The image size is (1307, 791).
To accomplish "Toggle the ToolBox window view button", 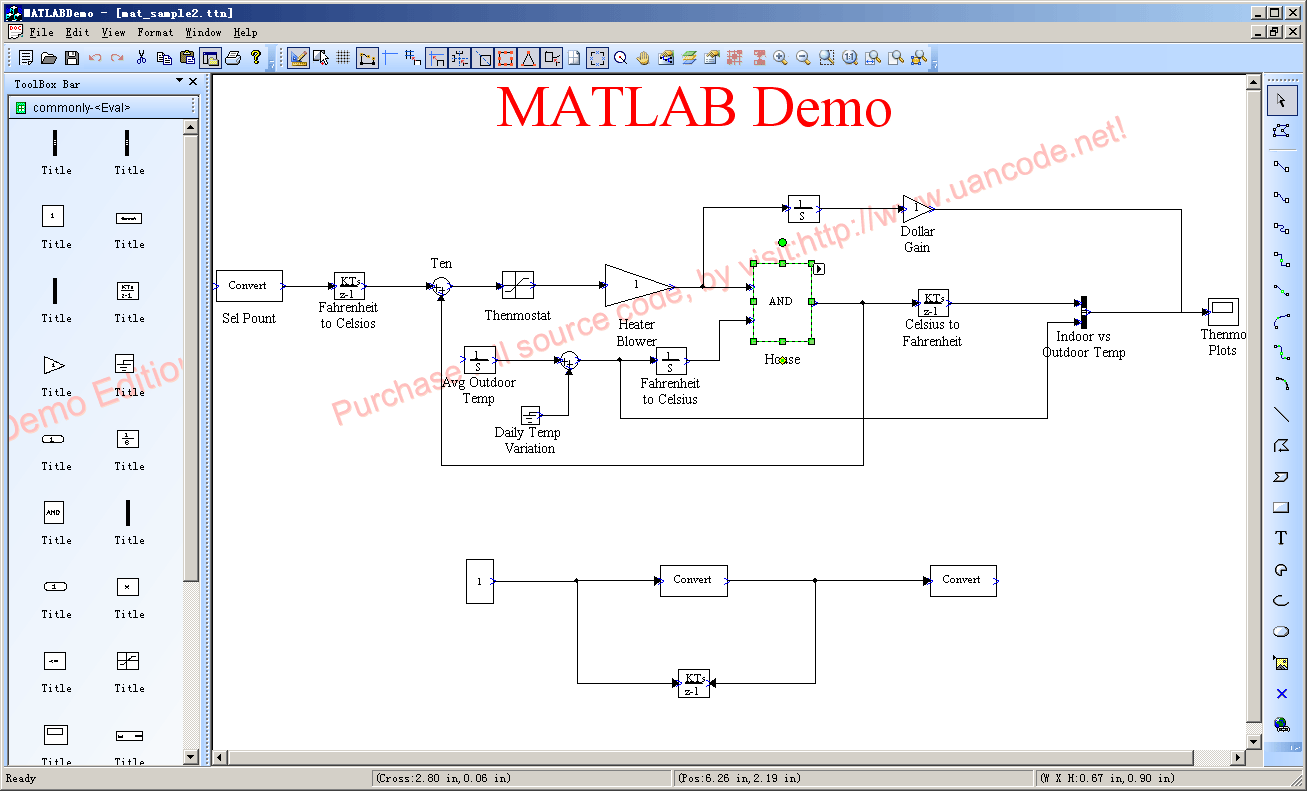I will pos(210,58).
